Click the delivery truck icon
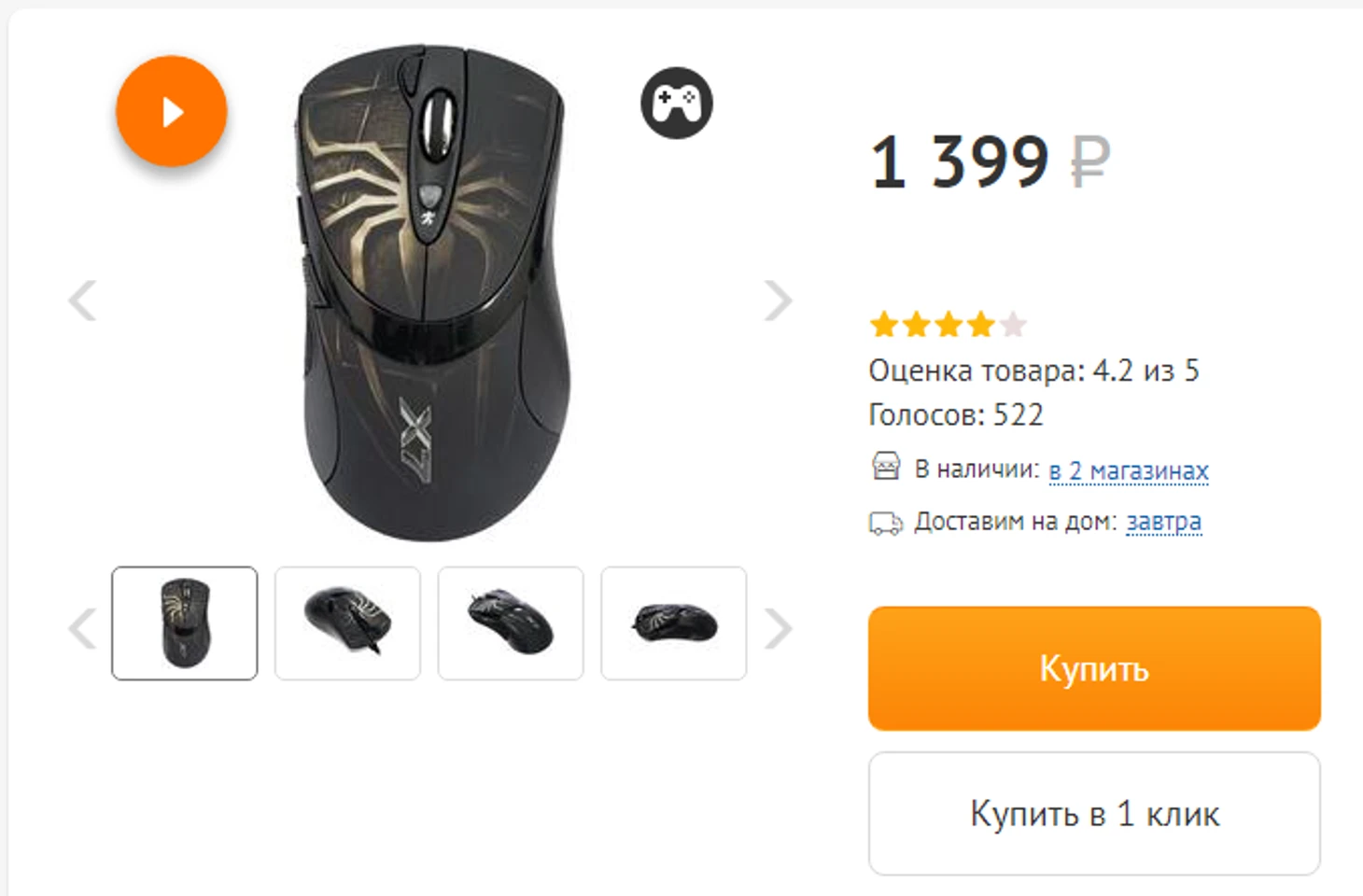1363x896 pixels. pos(885,523)
